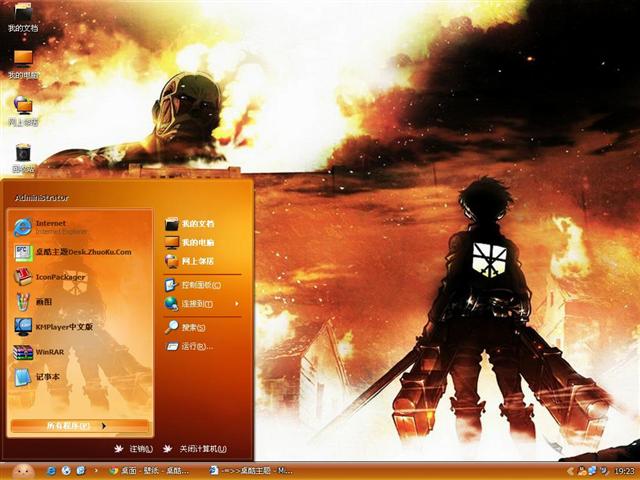Open the 我的文档 desktop icon
The width and height of the screenshot is (640, 480).
[x=23, y=17]
